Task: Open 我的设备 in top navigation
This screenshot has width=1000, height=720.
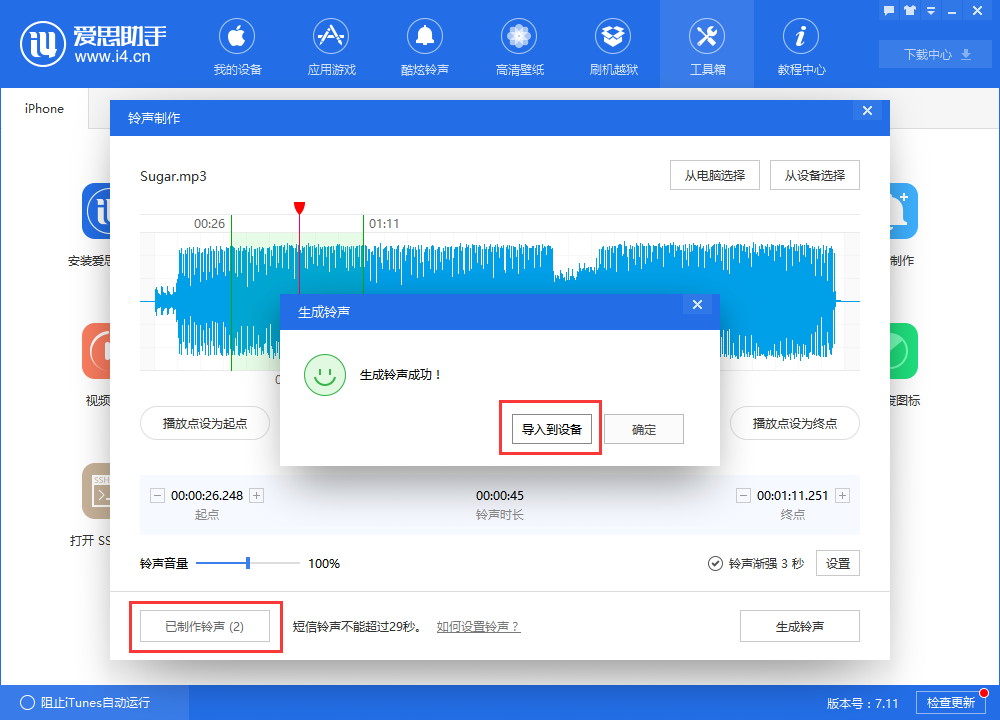Action: point(237,47)
